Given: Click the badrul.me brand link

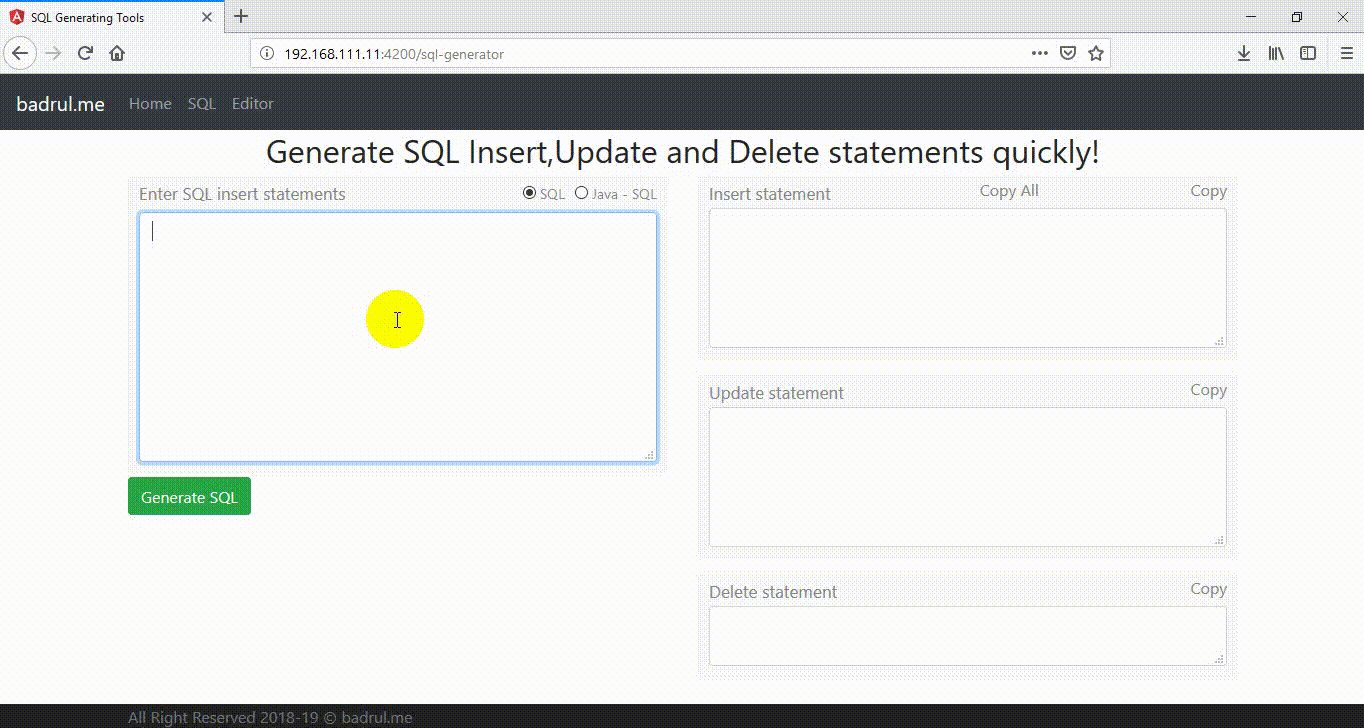Looking at the screenshot, I should pyautogui.click(x=61, y=104).
